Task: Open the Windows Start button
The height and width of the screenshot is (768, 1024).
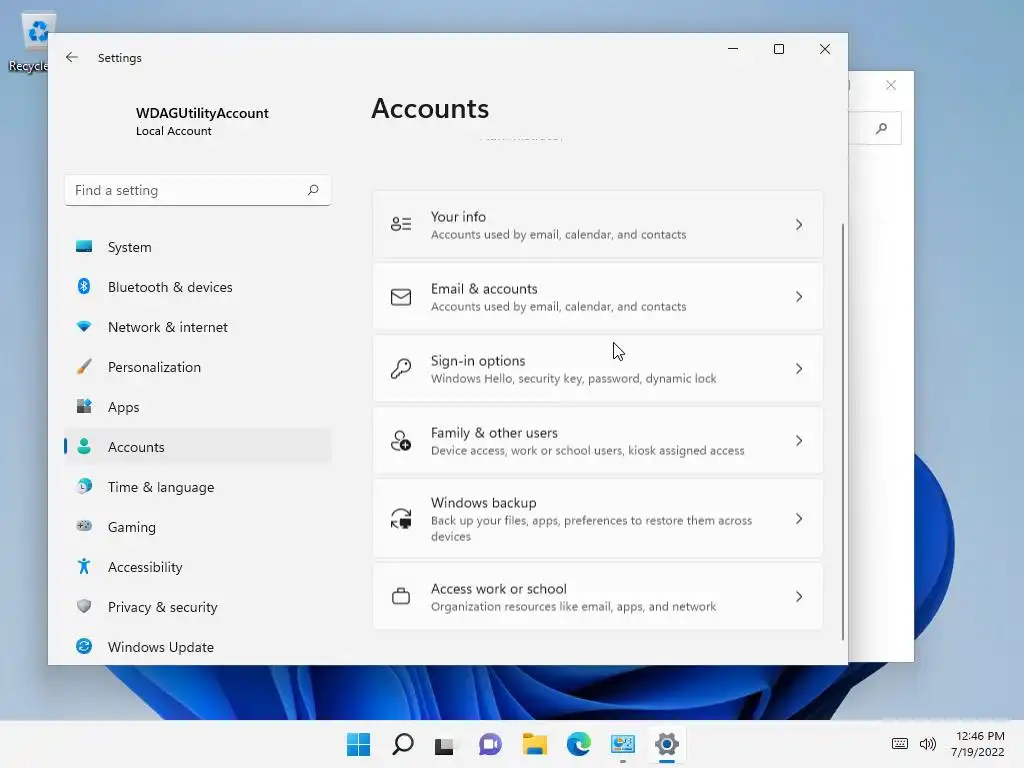Action: pyautogui.click(x=358, y=744)
